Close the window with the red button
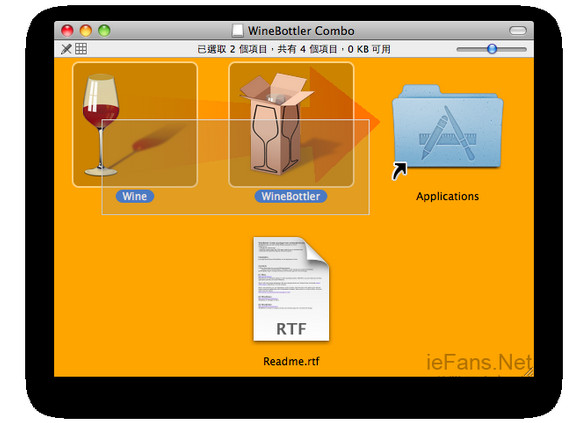The width and height of the screenshot is (587, 423). (67, 30)
